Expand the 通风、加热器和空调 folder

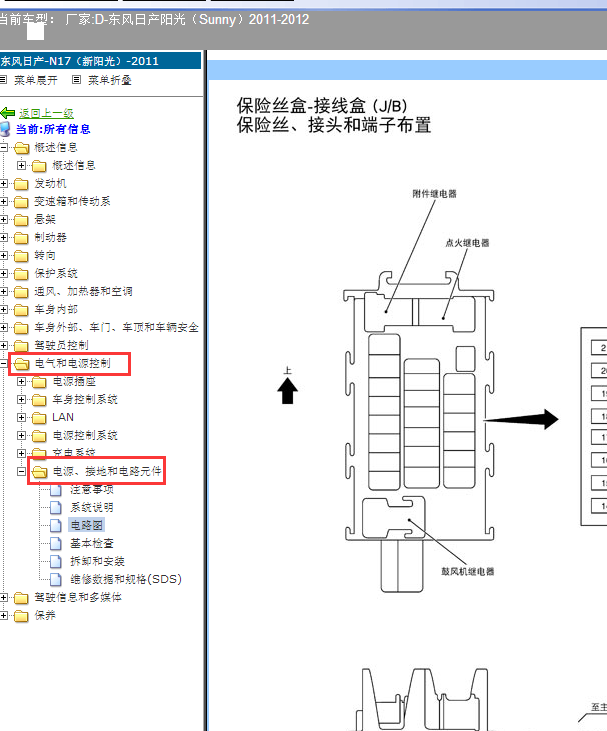coord(3,291)
